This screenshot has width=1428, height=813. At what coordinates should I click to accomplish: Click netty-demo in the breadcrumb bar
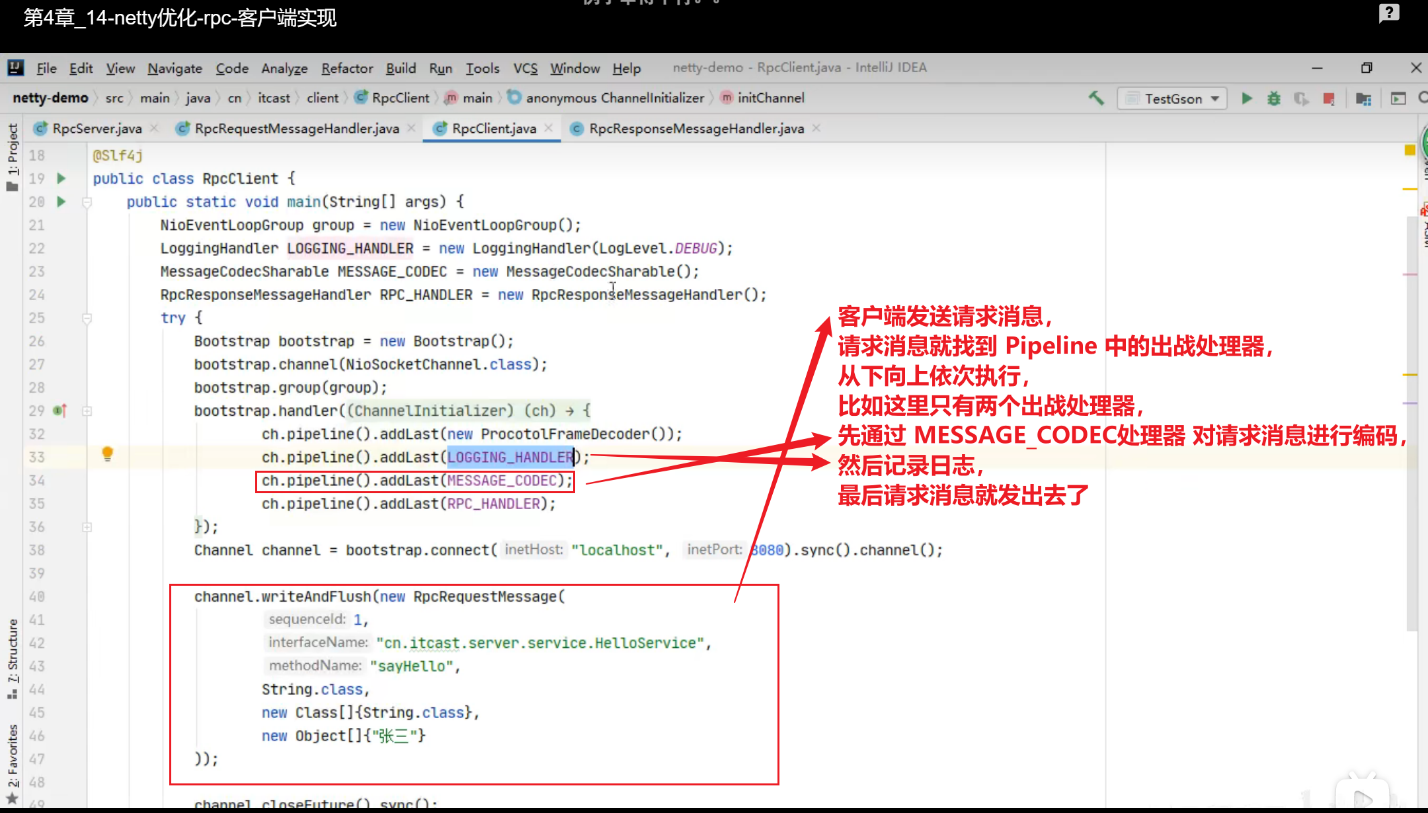[x=50, y=98]
